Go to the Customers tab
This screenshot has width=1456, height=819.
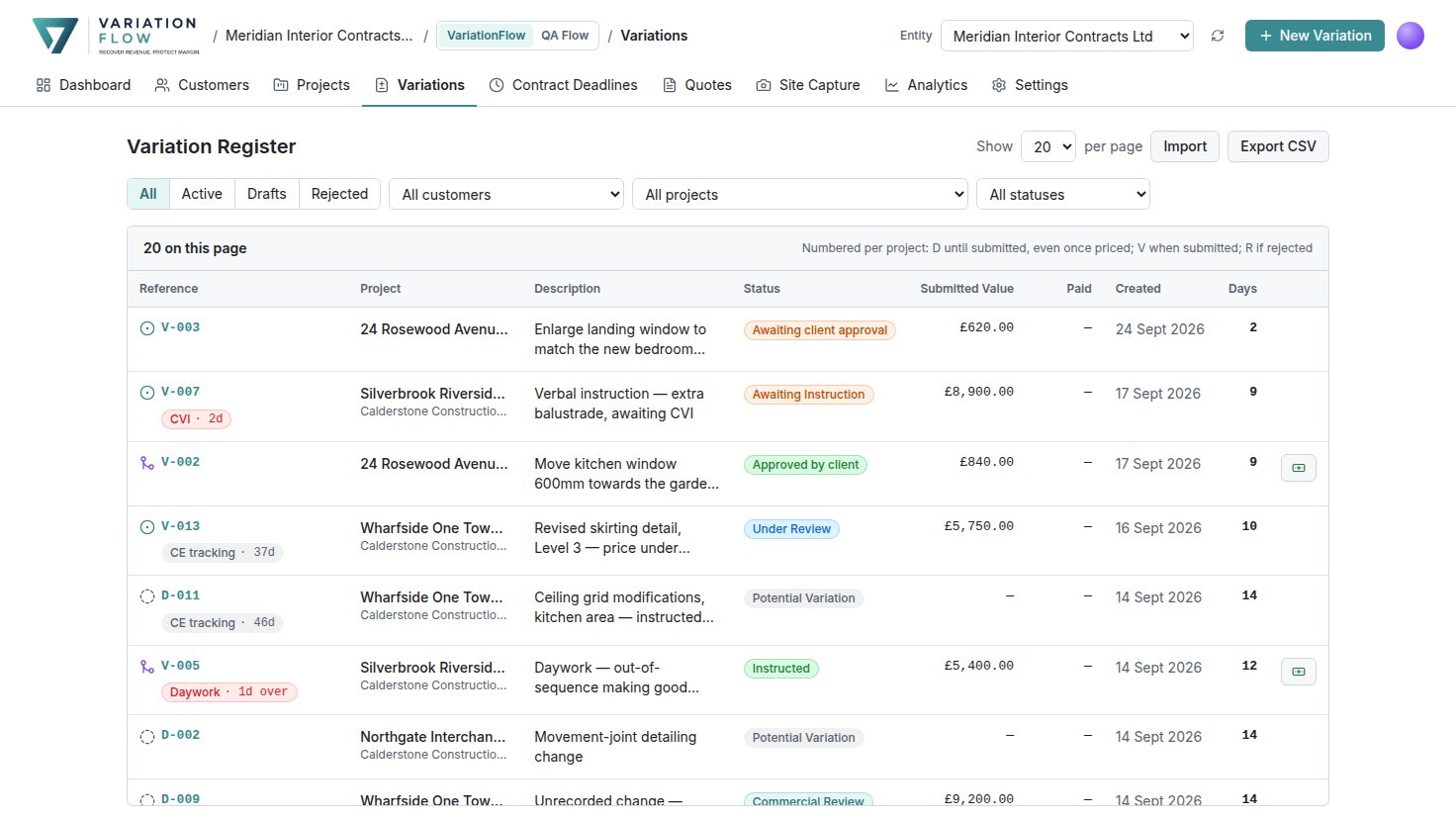(202, 85)
